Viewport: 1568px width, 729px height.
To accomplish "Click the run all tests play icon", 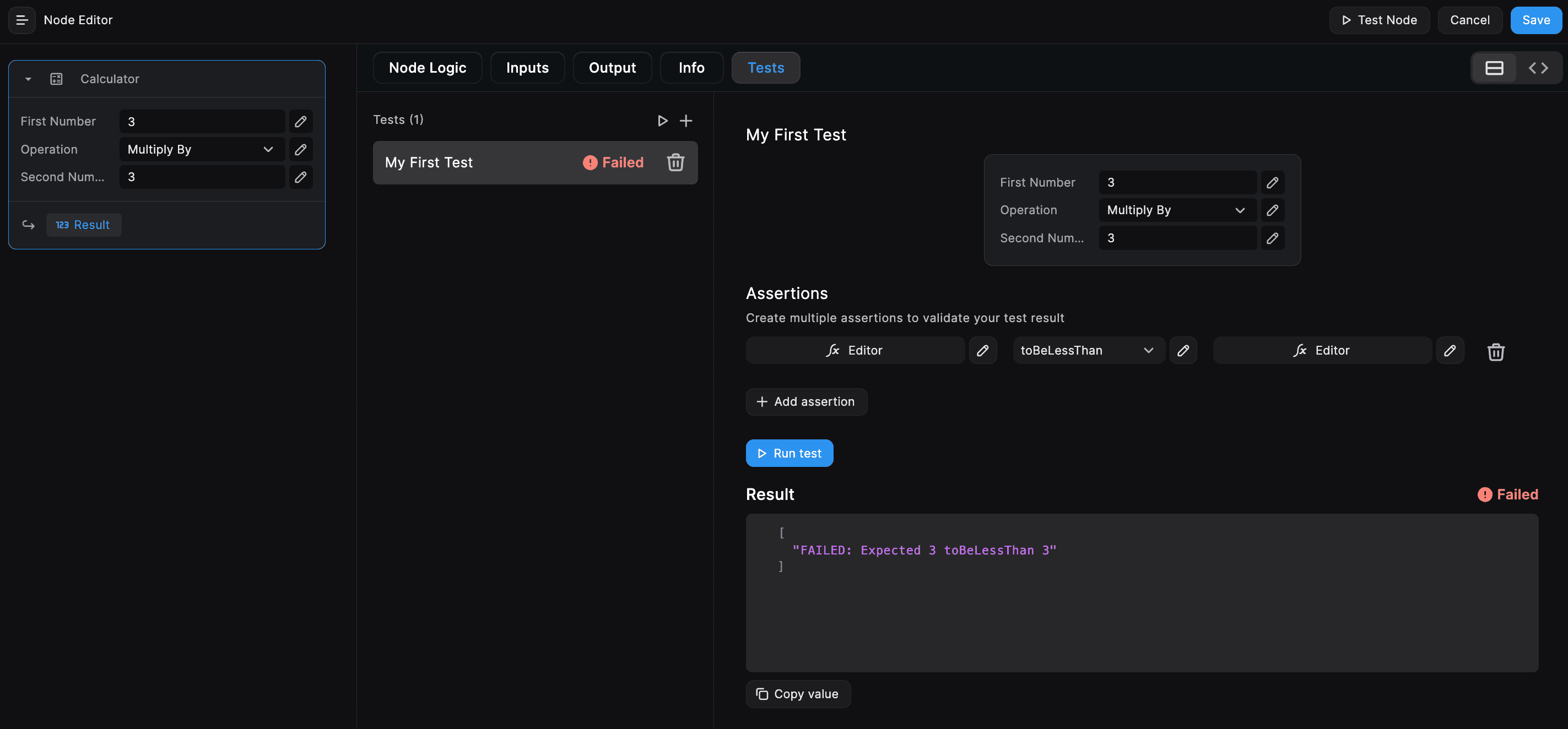I will pyautogui.click(x=662, y=120).
